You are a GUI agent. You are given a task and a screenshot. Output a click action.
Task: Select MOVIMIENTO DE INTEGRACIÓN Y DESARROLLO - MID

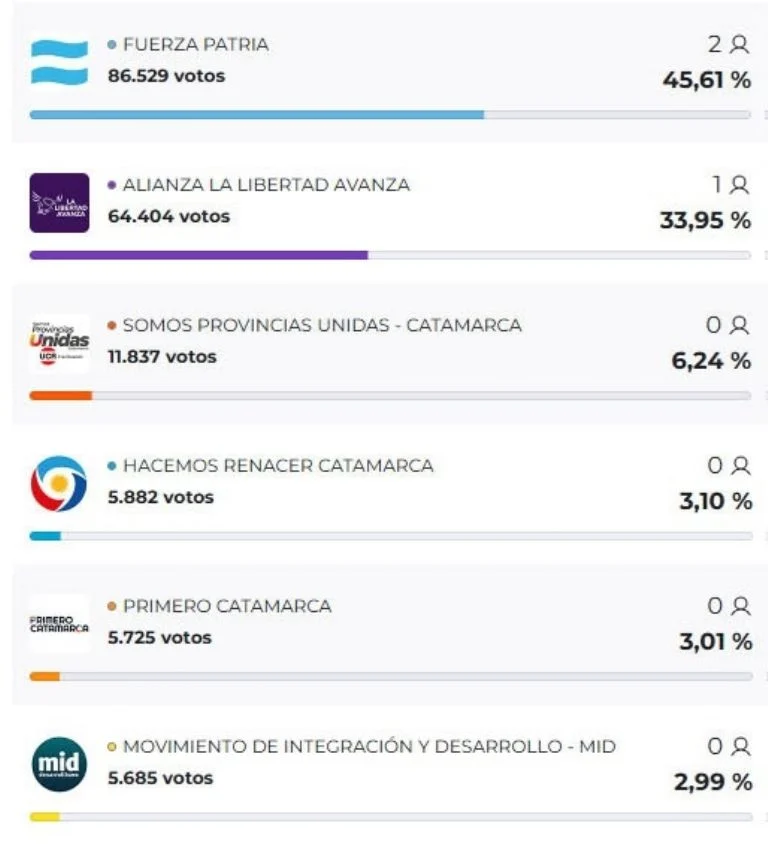click(369, 746)
